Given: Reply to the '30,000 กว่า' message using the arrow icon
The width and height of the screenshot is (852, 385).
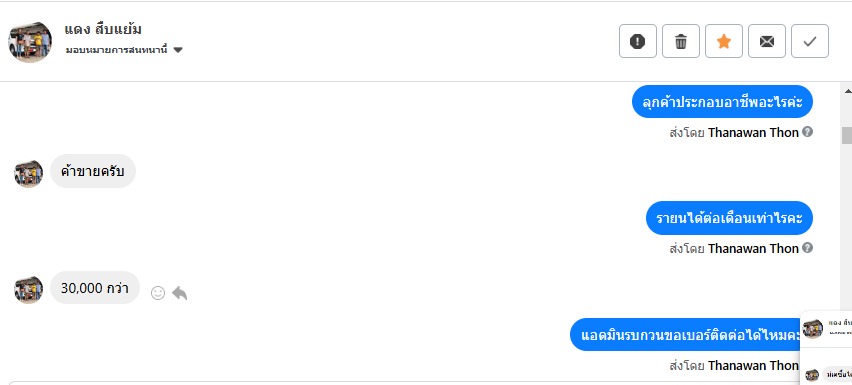Looking at the screenshot, I should point(179,293).
